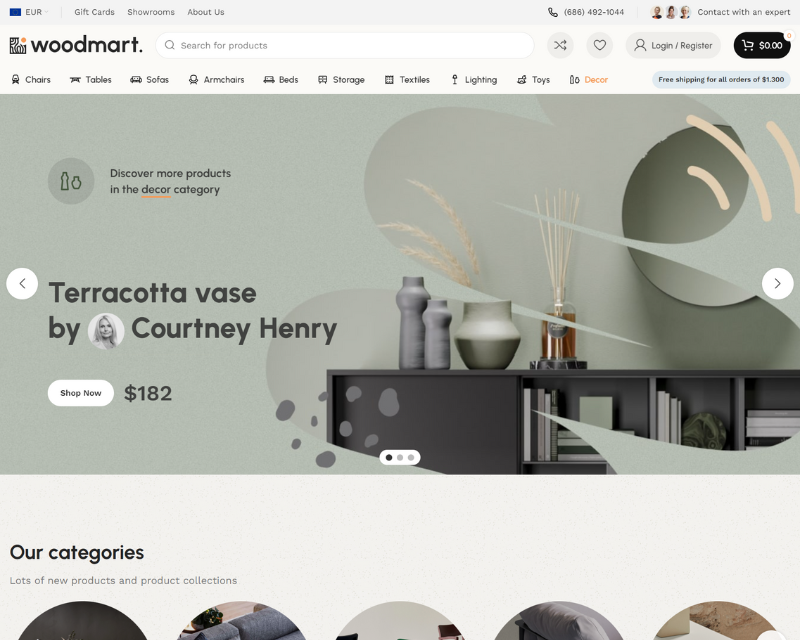Click the EU flag icon
Viewport: 800px width, 640px height.
coord(15,12)
